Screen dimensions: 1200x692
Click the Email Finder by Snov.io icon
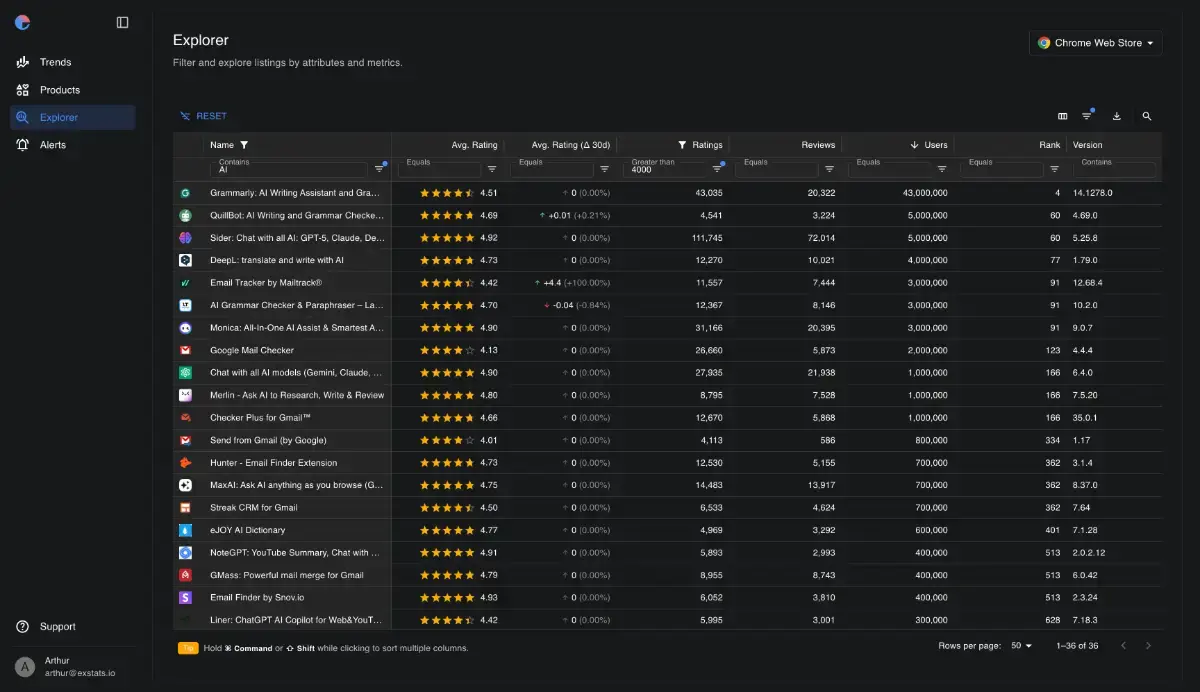pyautogui.click(x=185, y=597)
